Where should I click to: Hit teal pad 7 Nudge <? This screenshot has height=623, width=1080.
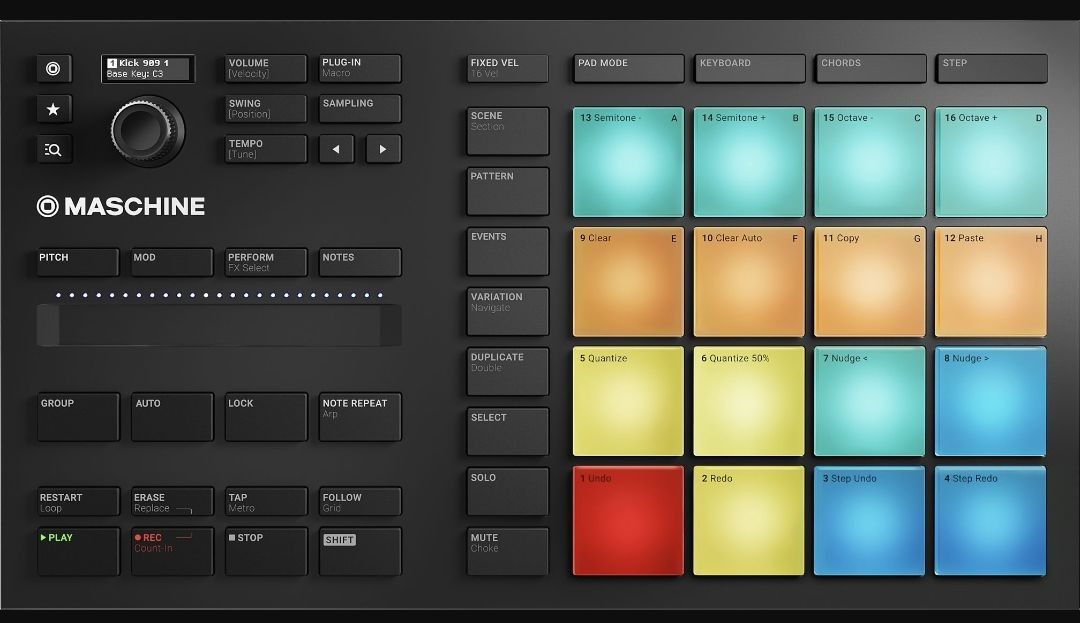click(869, 401)
